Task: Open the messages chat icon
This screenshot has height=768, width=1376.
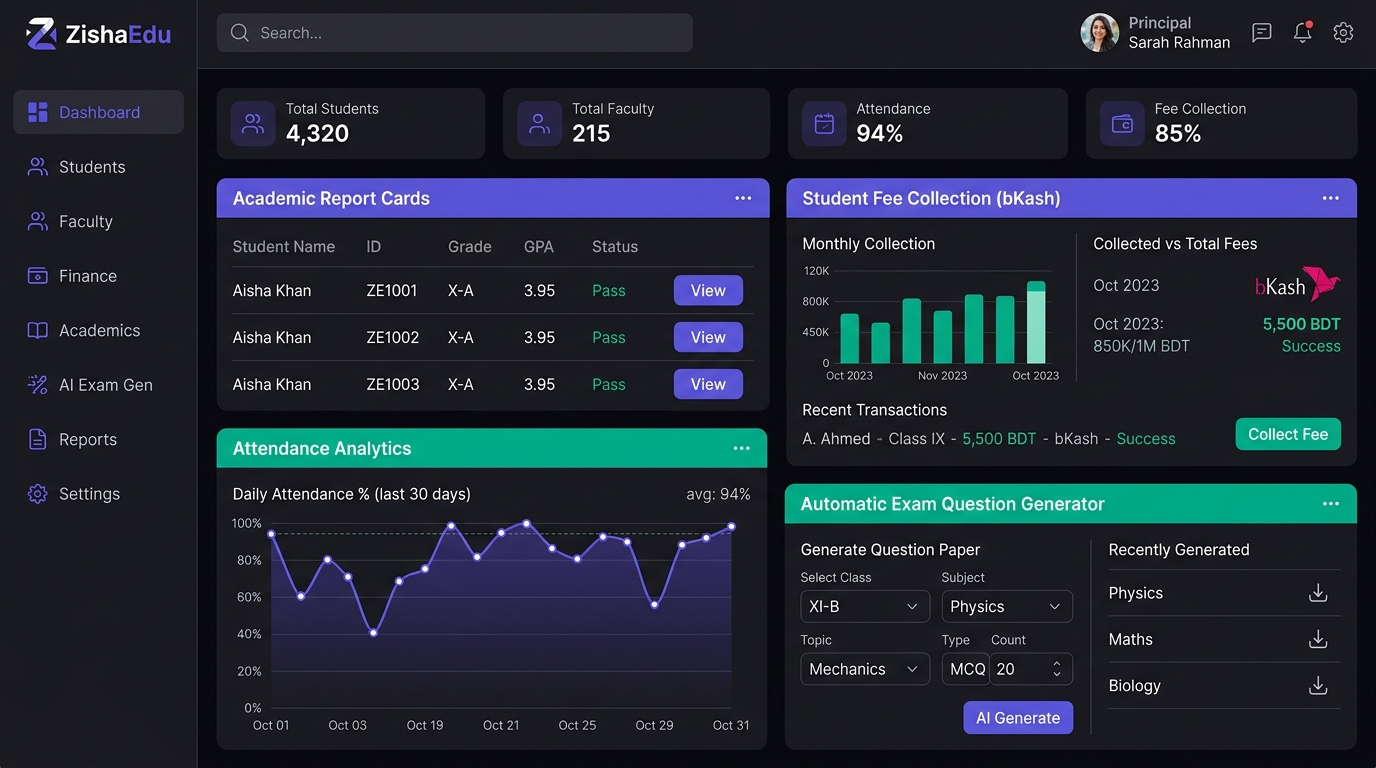Action: [1262, 33]
